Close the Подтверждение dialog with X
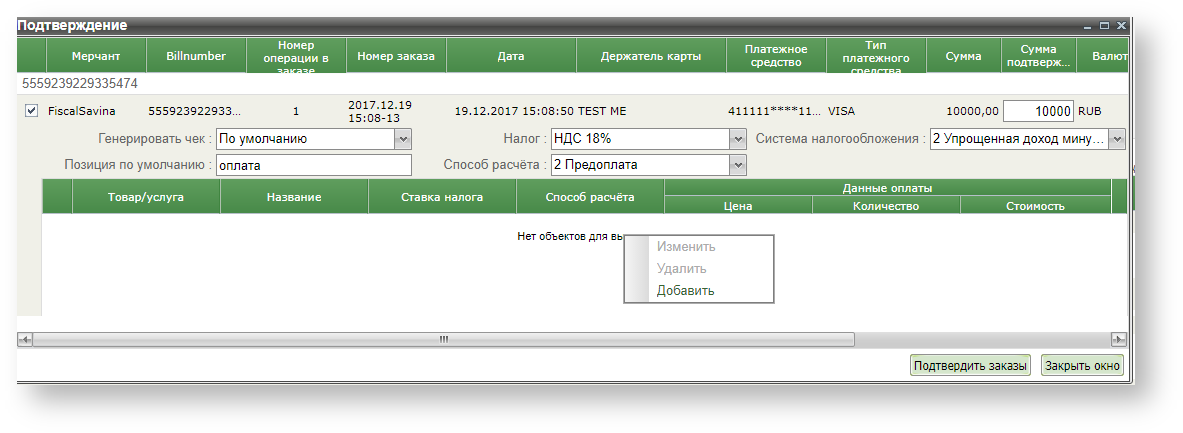 tap(1121, 25)
